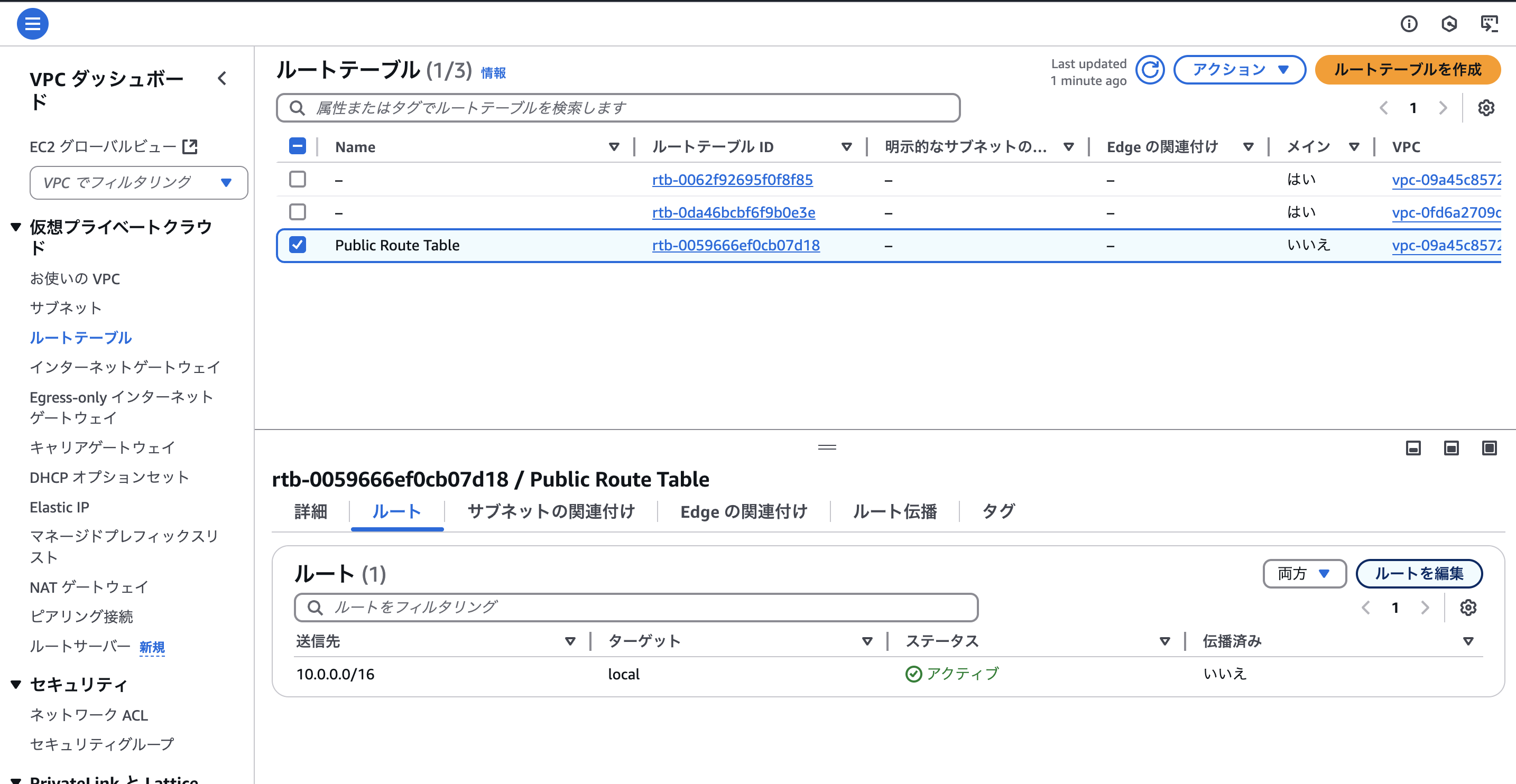The height and width of the screenshot is (784, 1516).
Task: Open route table list preferences gear
Action: point(1485,108)
